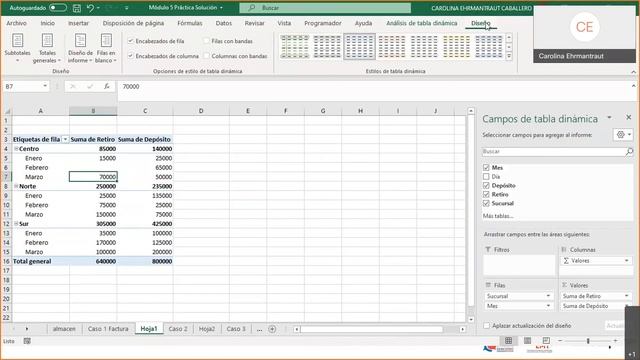Click the field list Buscar input

click(553, 151)
